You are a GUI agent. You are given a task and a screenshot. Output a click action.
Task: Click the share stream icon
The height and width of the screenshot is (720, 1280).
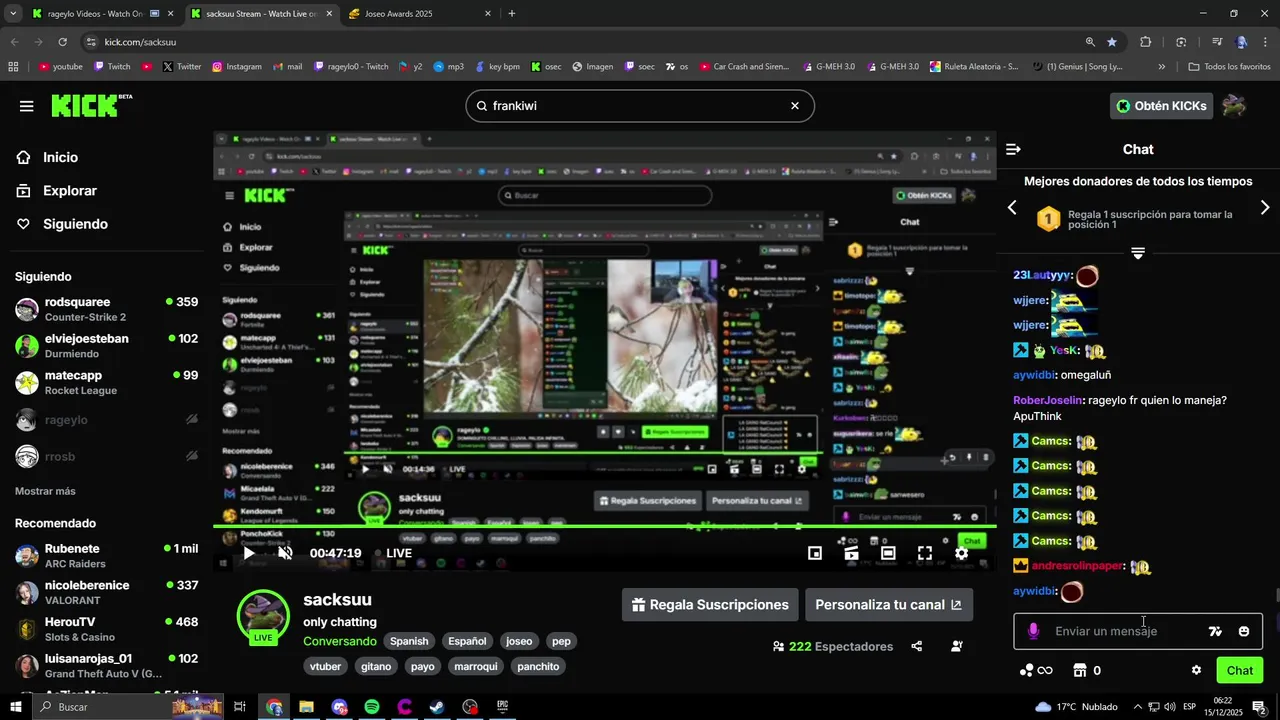[917, 646]
